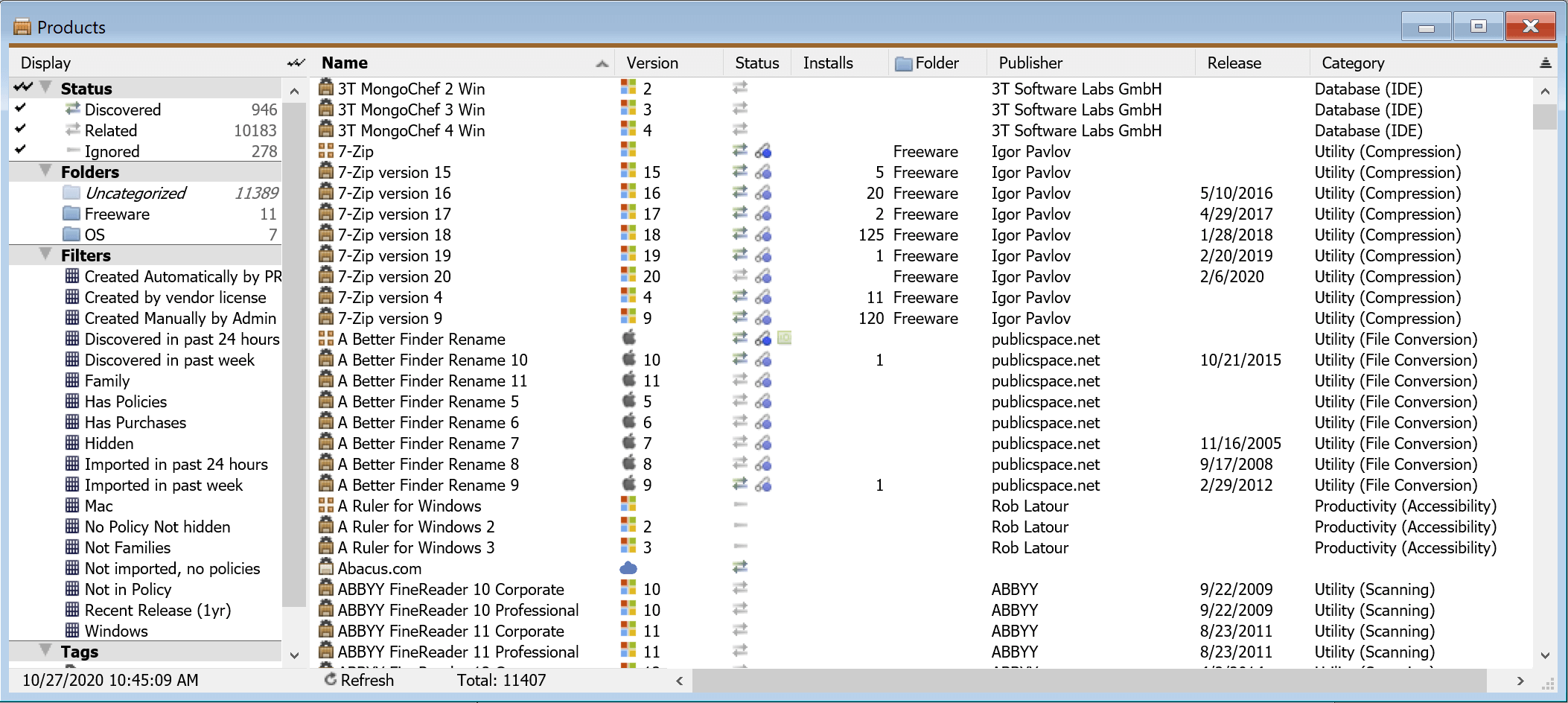Click the horizontal scrollbar right arrow
The height and width of the screenshot is (703, 1568).
1520,681
